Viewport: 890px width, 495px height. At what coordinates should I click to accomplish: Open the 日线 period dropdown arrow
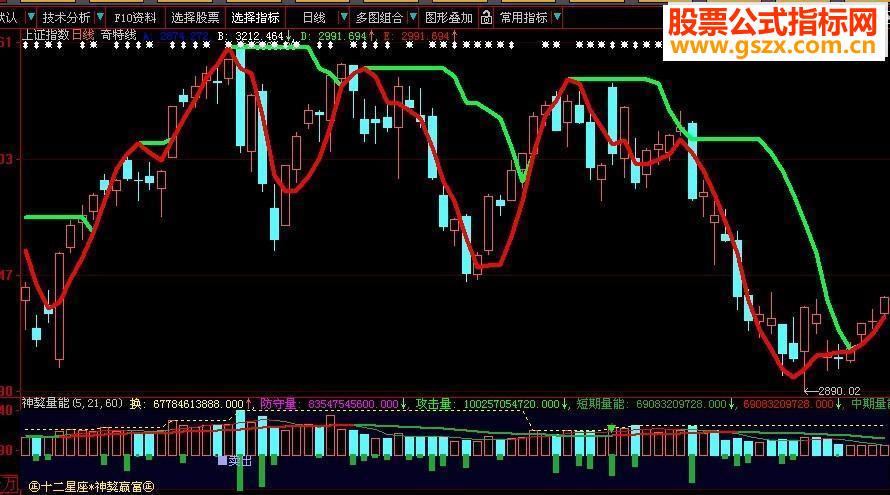click(x=343, y=18)
